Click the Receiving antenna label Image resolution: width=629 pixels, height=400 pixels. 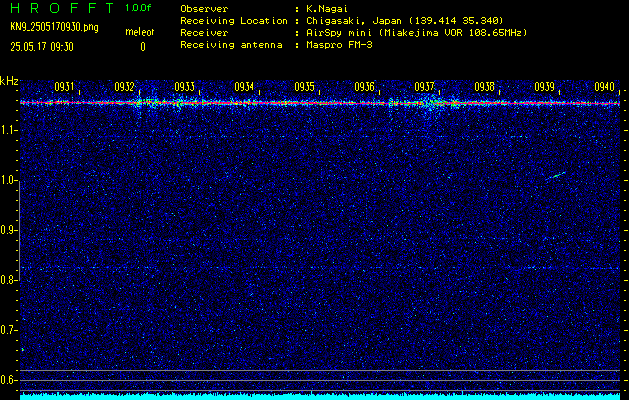[231, 45]
